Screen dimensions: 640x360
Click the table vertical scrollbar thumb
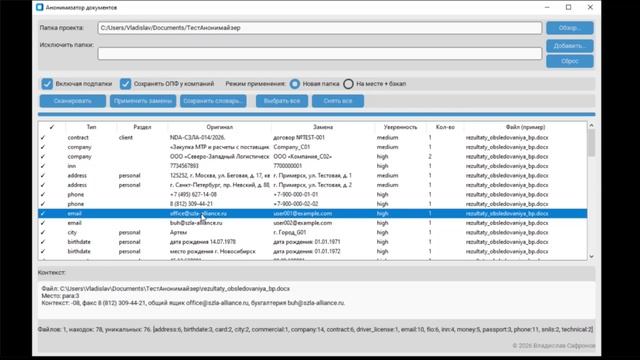coord(591,143)
